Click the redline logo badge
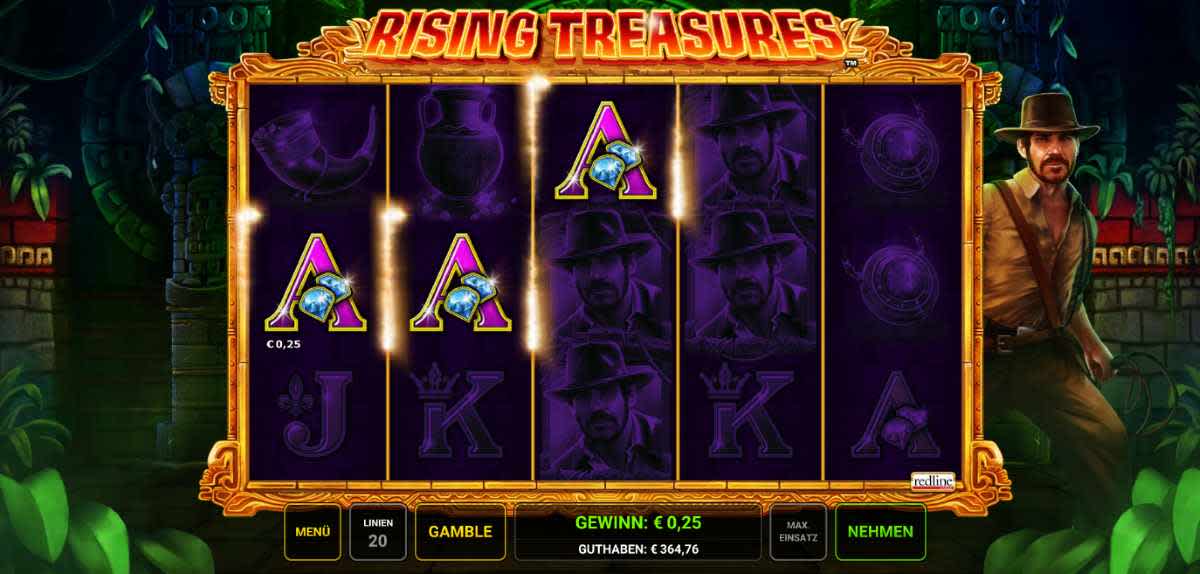Screen dimensions: 1200x574 [932, 482]
